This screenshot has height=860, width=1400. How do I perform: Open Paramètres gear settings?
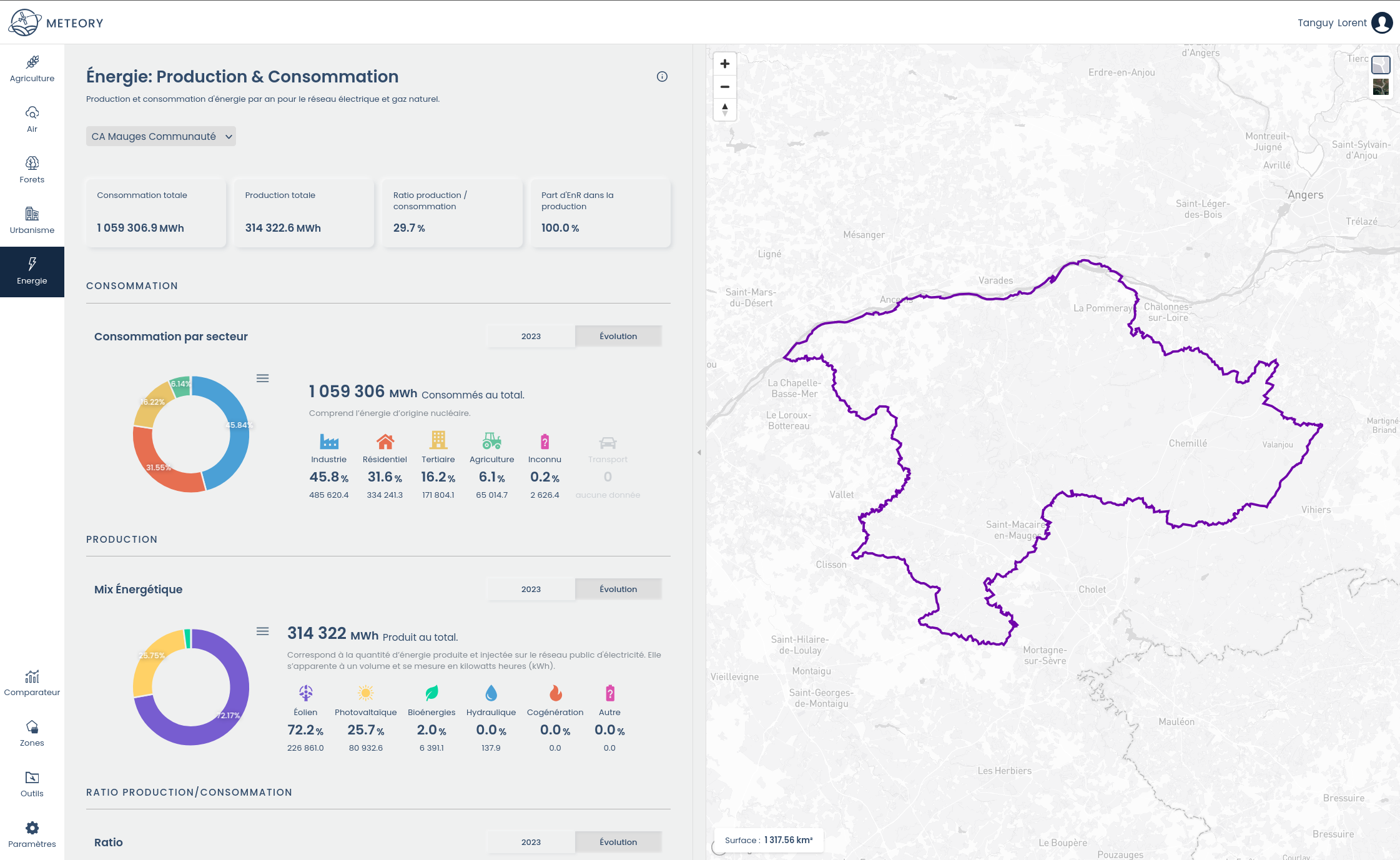[x=32, y=828]
